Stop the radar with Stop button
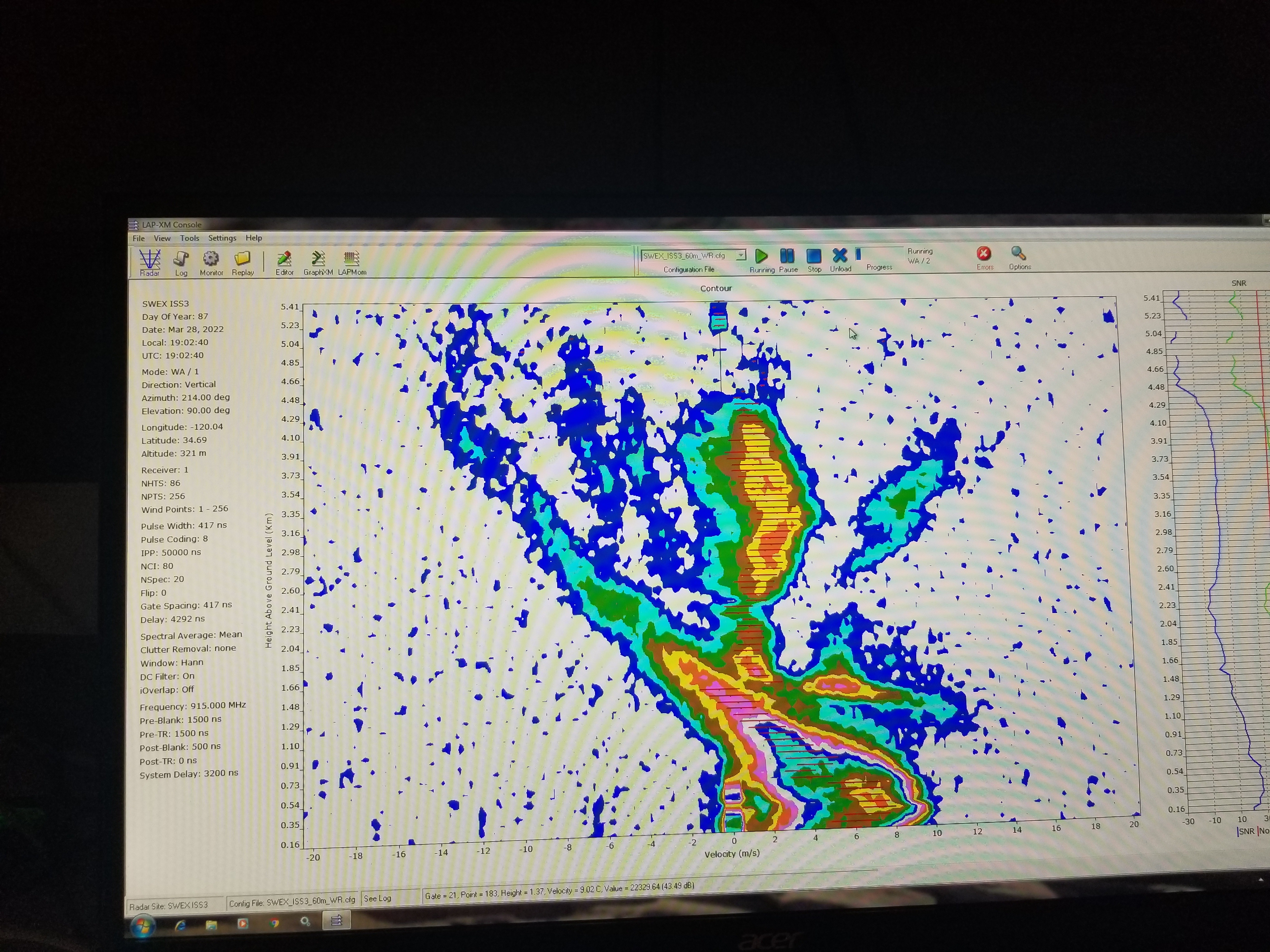The height and width of the screenshot is (952, 1270). coord(814,257)
